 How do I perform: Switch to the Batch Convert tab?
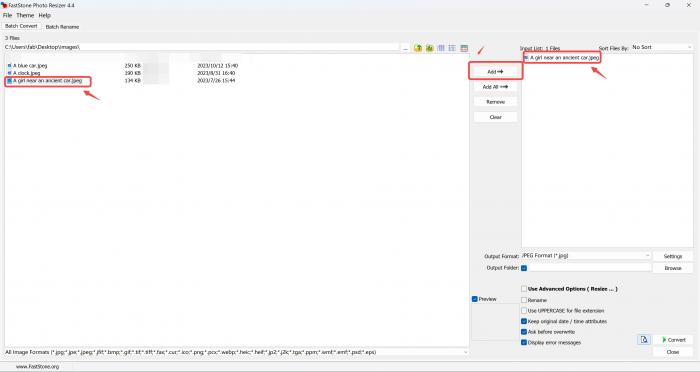pyautogui.click(x=21, y=26)
